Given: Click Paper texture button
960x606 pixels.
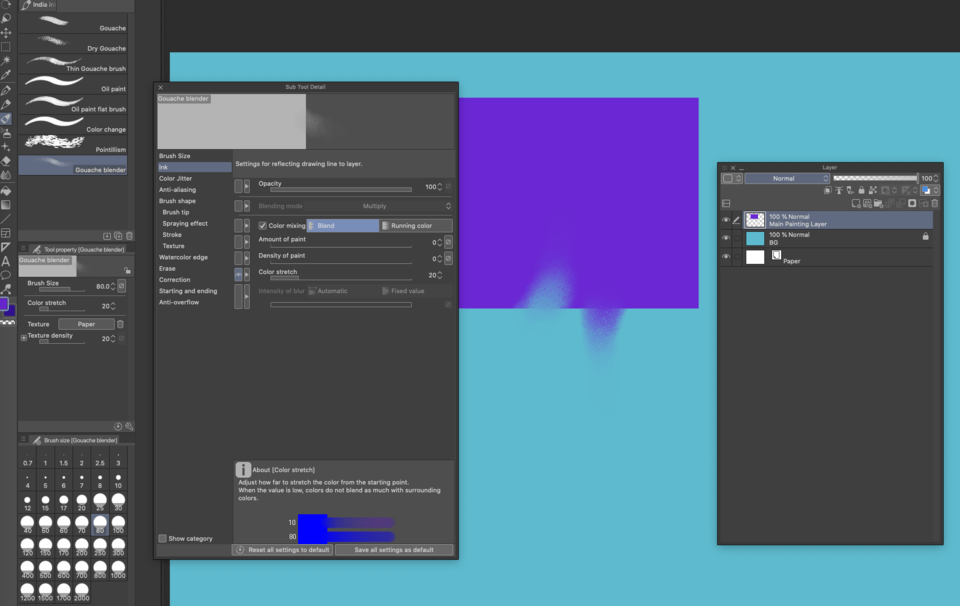Looking at the screenshot, I should coord(86,324).
